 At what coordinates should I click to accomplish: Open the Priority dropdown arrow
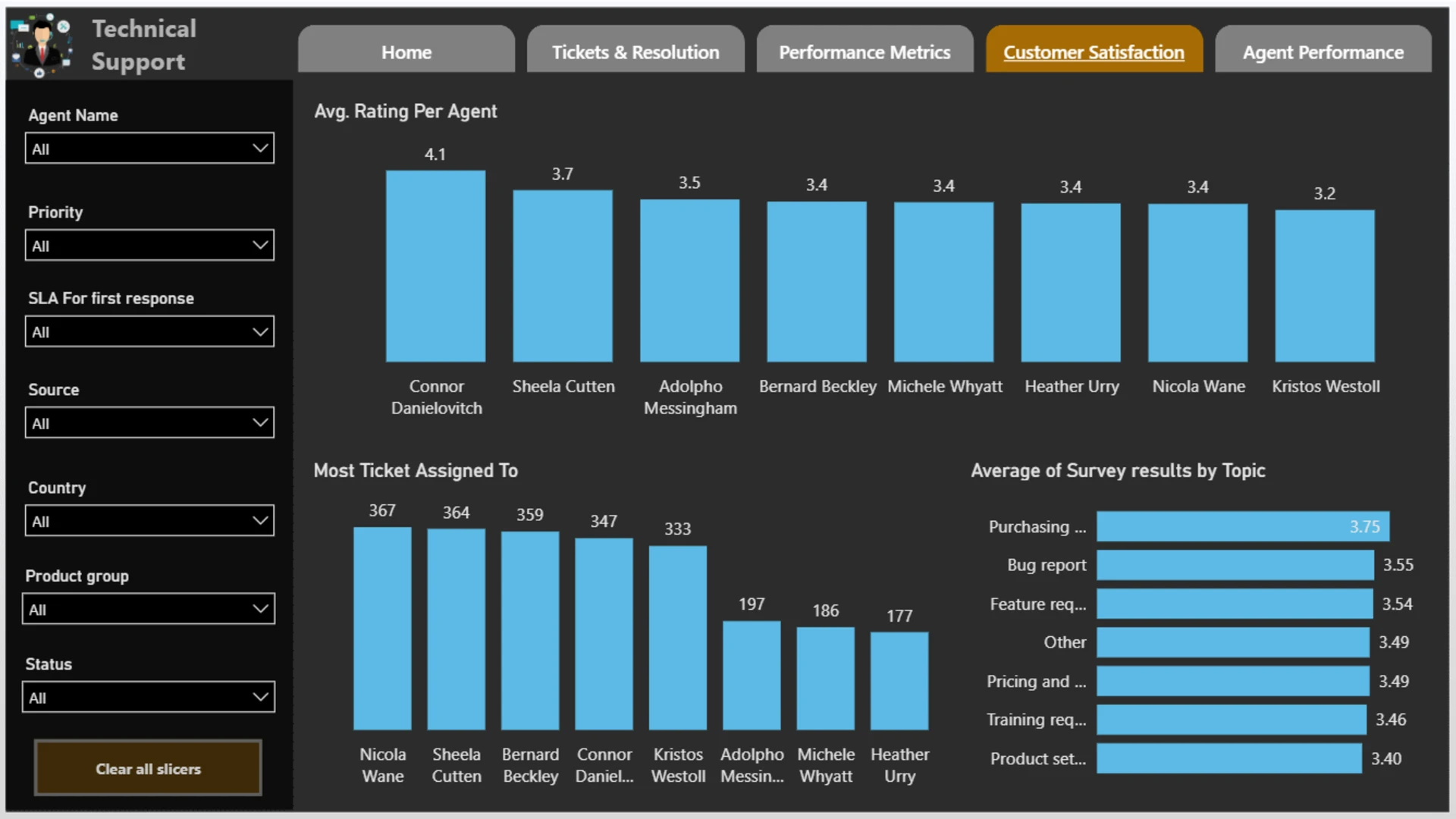coord(260,246)
